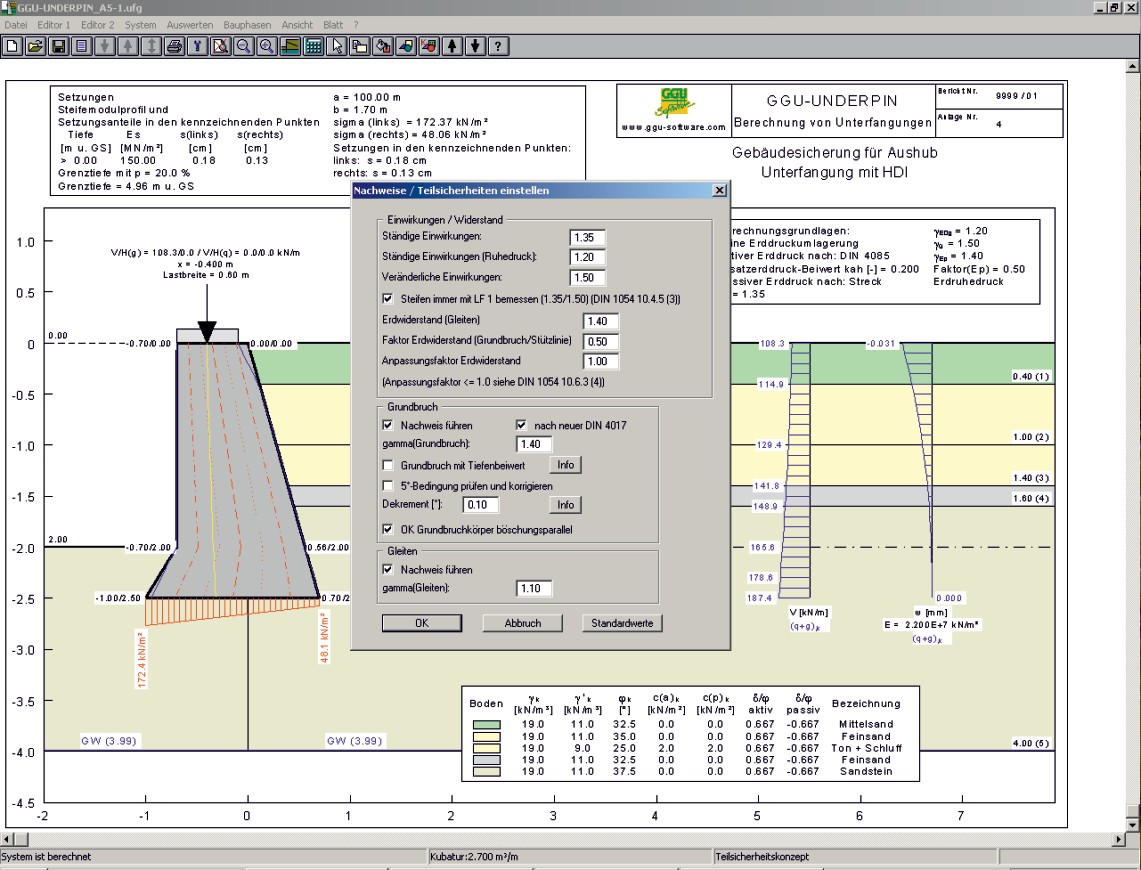Click the Dekrement [°] input field
1141x870 pixels.
(481, 505)
